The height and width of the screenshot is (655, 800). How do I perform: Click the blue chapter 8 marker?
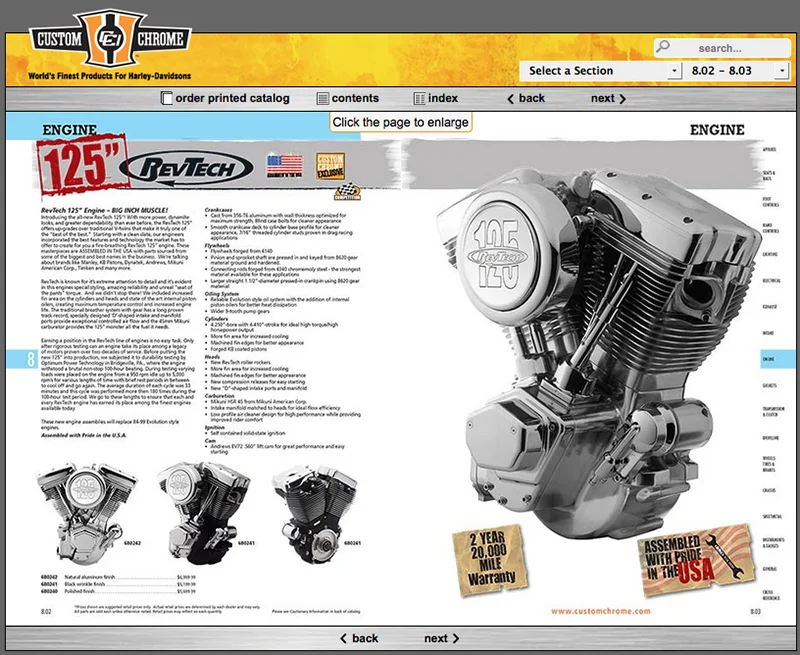pyautogui.click(x=21, y=359)
